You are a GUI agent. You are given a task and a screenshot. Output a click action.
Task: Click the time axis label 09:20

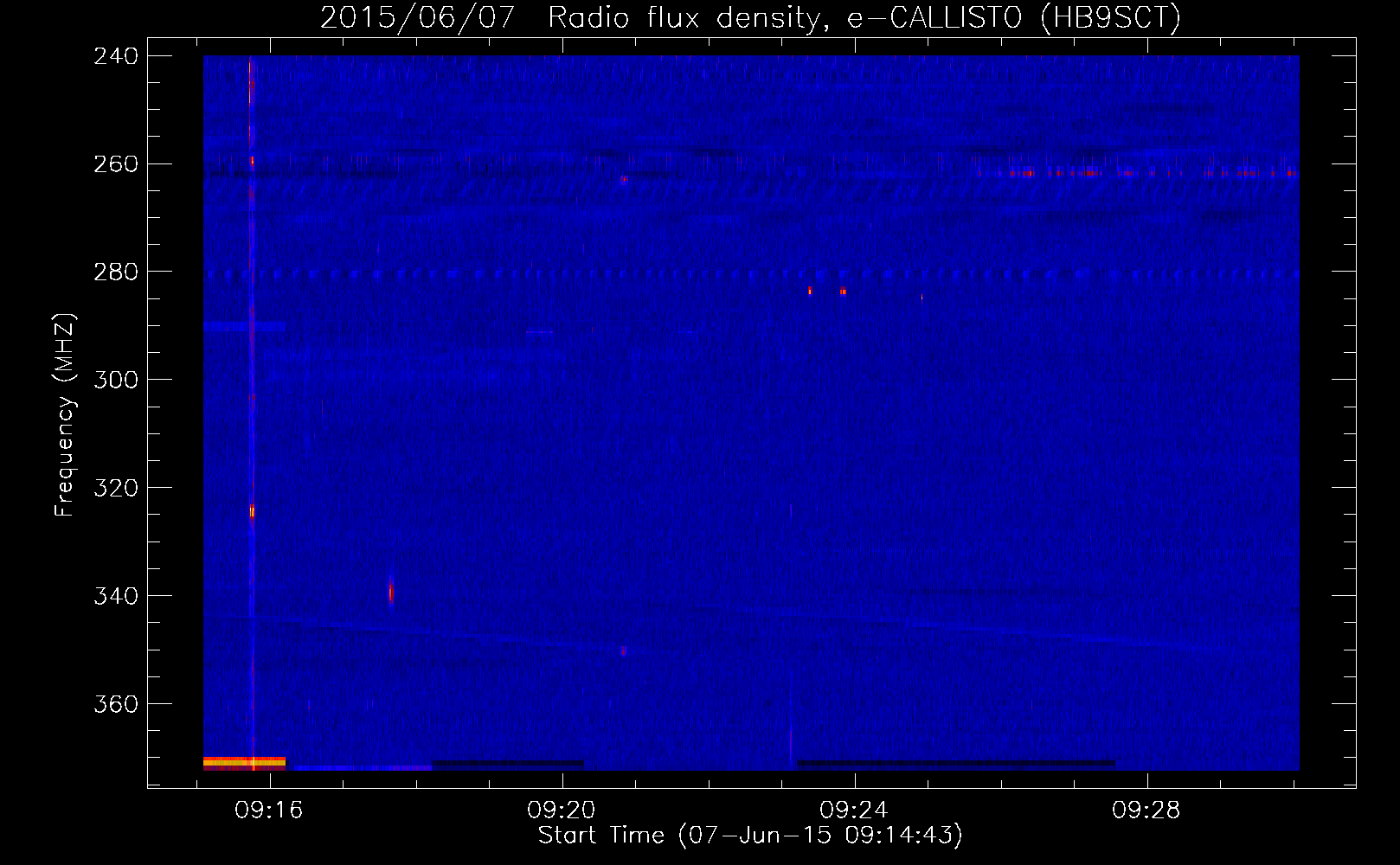[x=562, y=811]
